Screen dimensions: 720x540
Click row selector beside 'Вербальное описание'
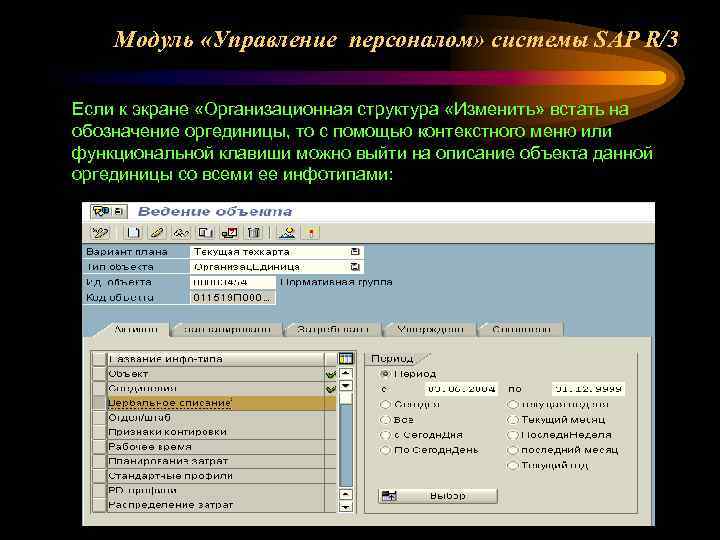click(99, 403)
